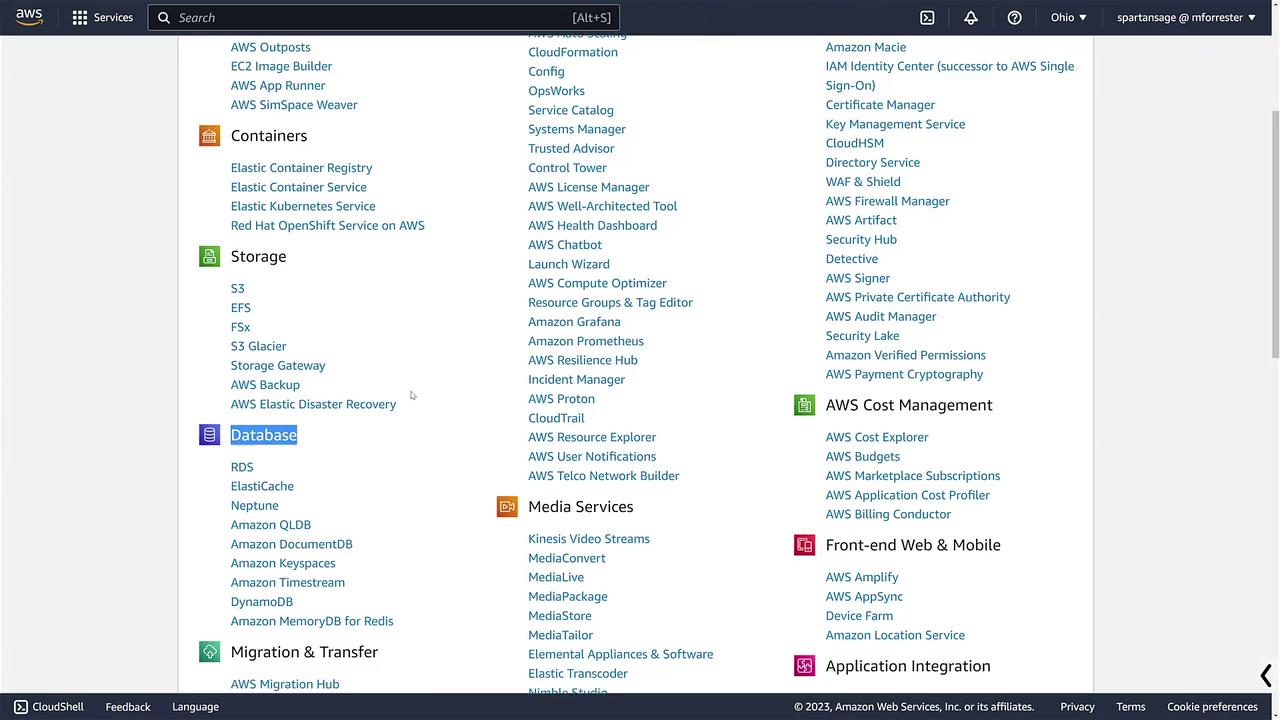Click the Media Services category icon
Image resolution: width=1280 pixels, height=720 pixels.
click(507, 507)
